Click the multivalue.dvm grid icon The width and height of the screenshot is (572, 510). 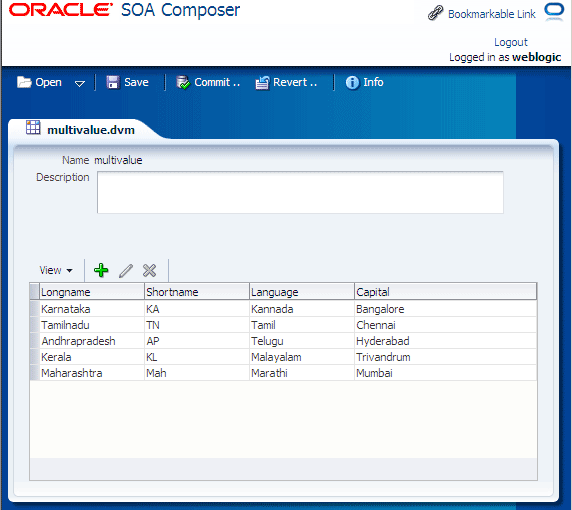click(33, 128)
